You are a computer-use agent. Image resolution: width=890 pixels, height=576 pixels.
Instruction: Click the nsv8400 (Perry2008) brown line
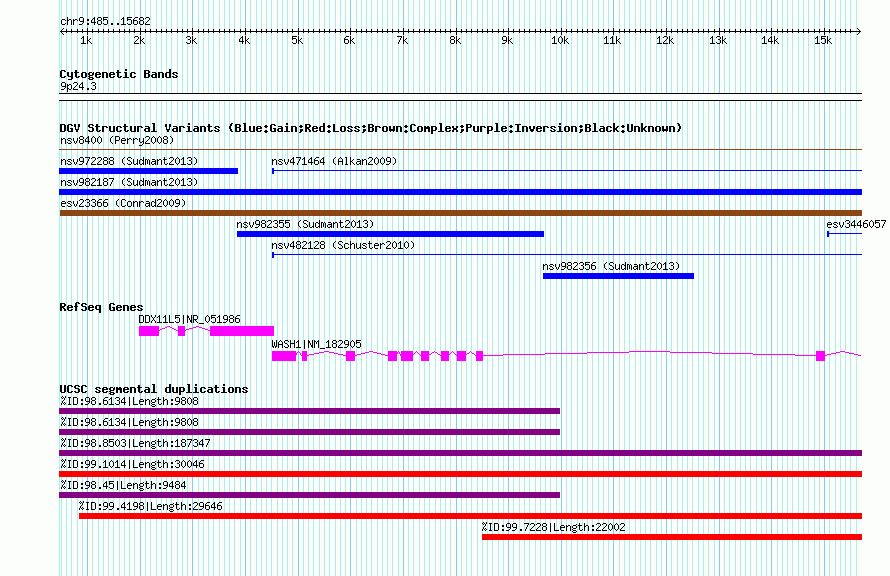[460, 150]
